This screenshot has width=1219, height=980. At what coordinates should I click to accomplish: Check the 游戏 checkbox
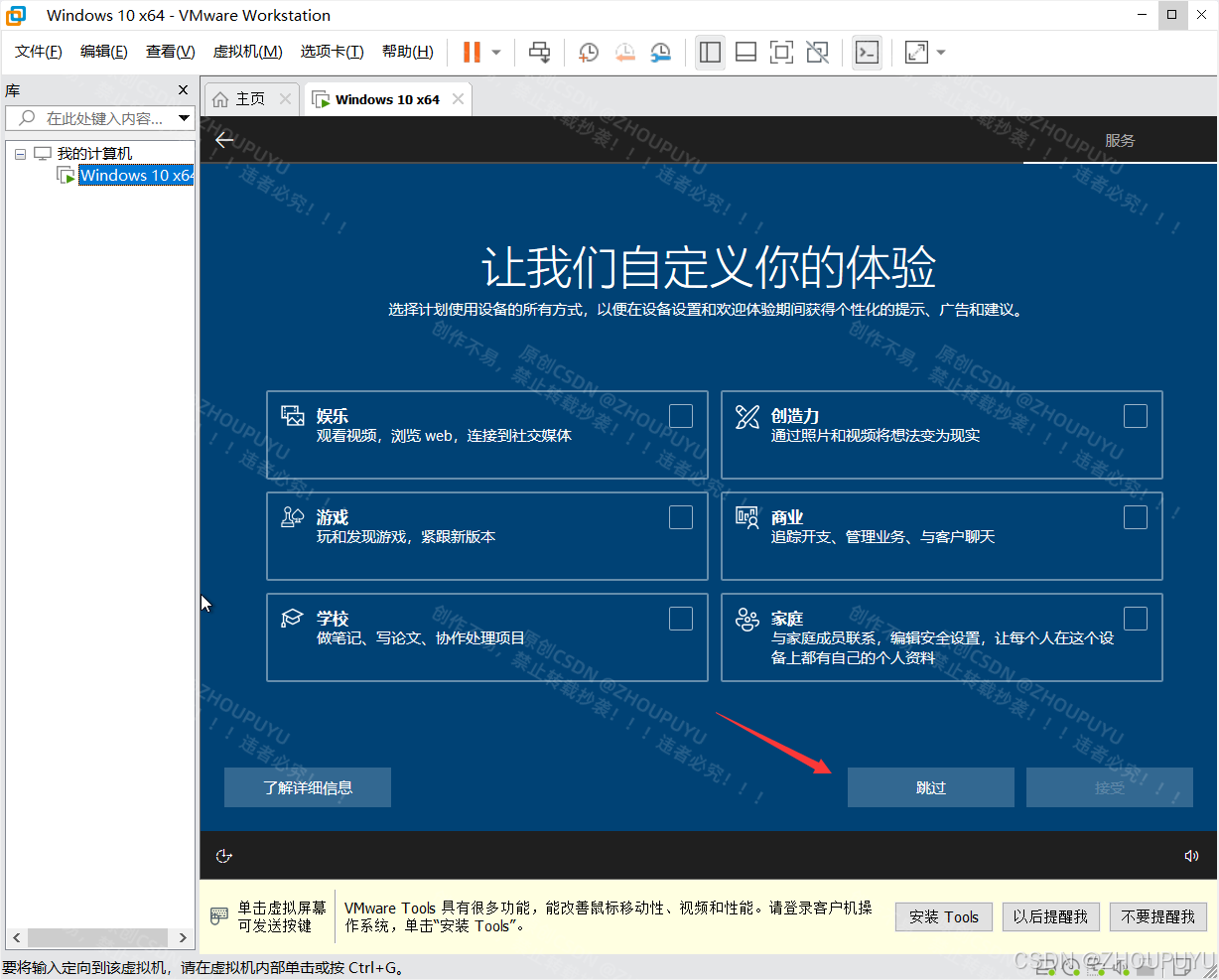(681, 517)
